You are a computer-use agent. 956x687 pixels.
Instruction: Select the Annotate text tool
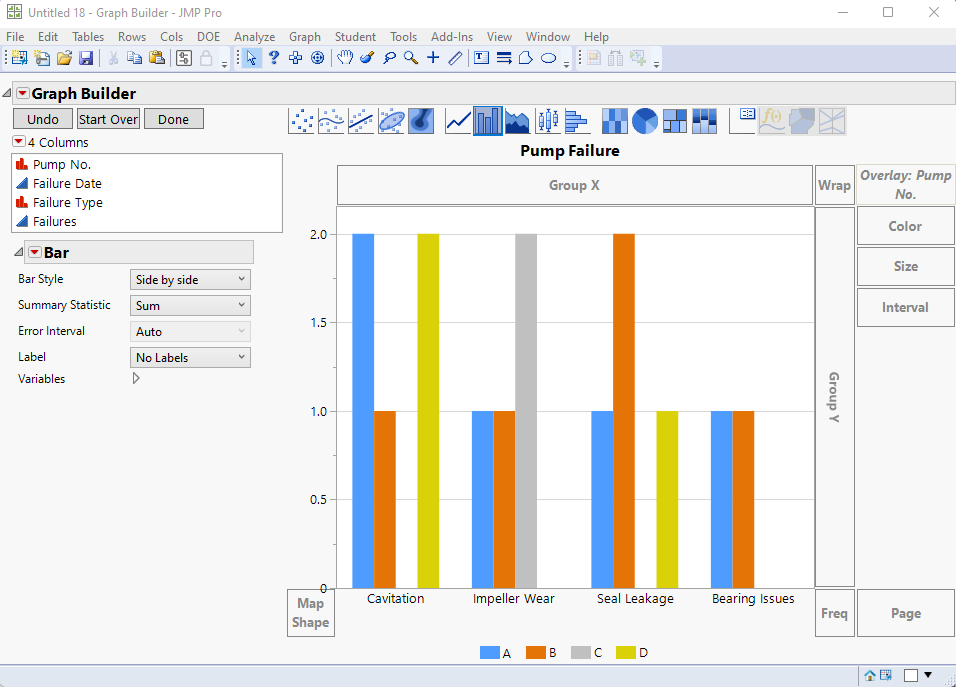click(x=482, y=58)
